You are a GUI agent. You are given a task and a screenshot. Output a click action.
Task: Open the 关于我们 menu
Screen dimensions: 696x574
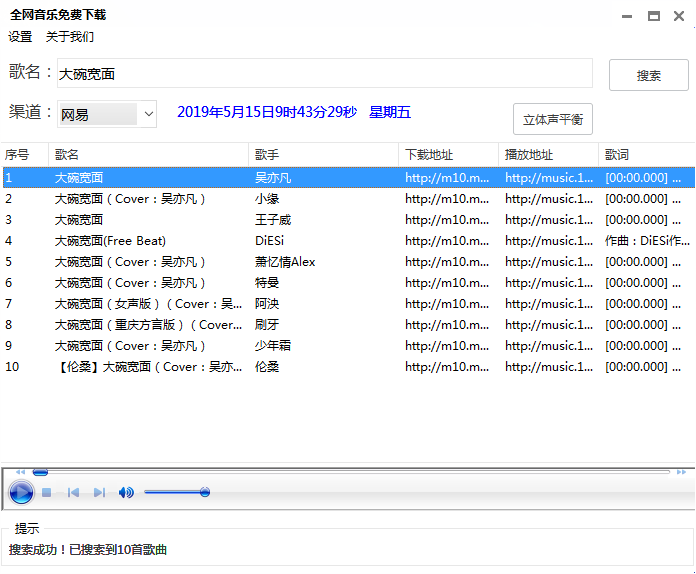tap(70, 37)
